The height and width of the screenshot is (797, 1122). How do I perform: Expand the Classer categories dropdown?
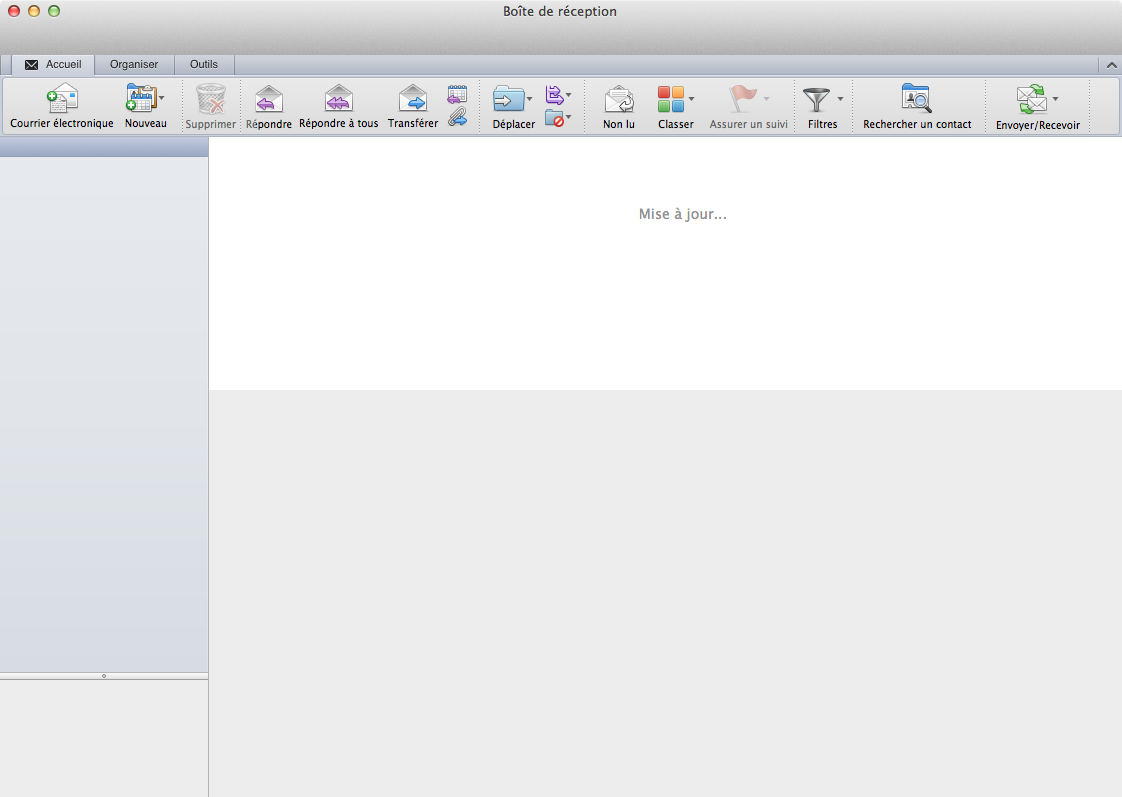coord(691,99)
